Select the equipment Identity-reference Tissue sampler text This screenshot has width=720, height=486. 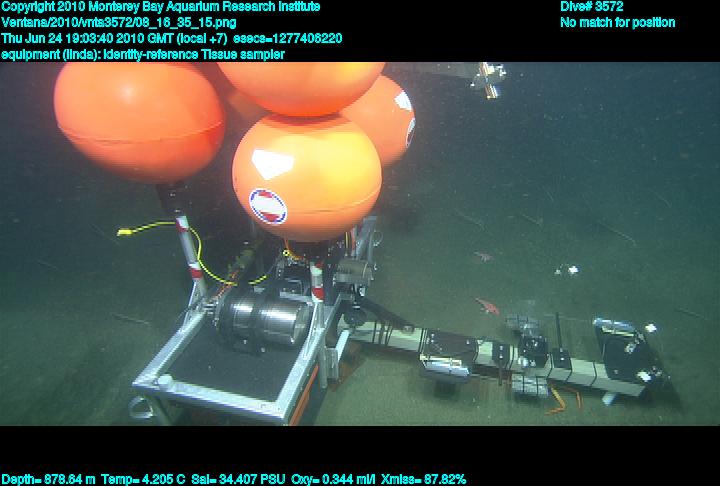point(143,54)
